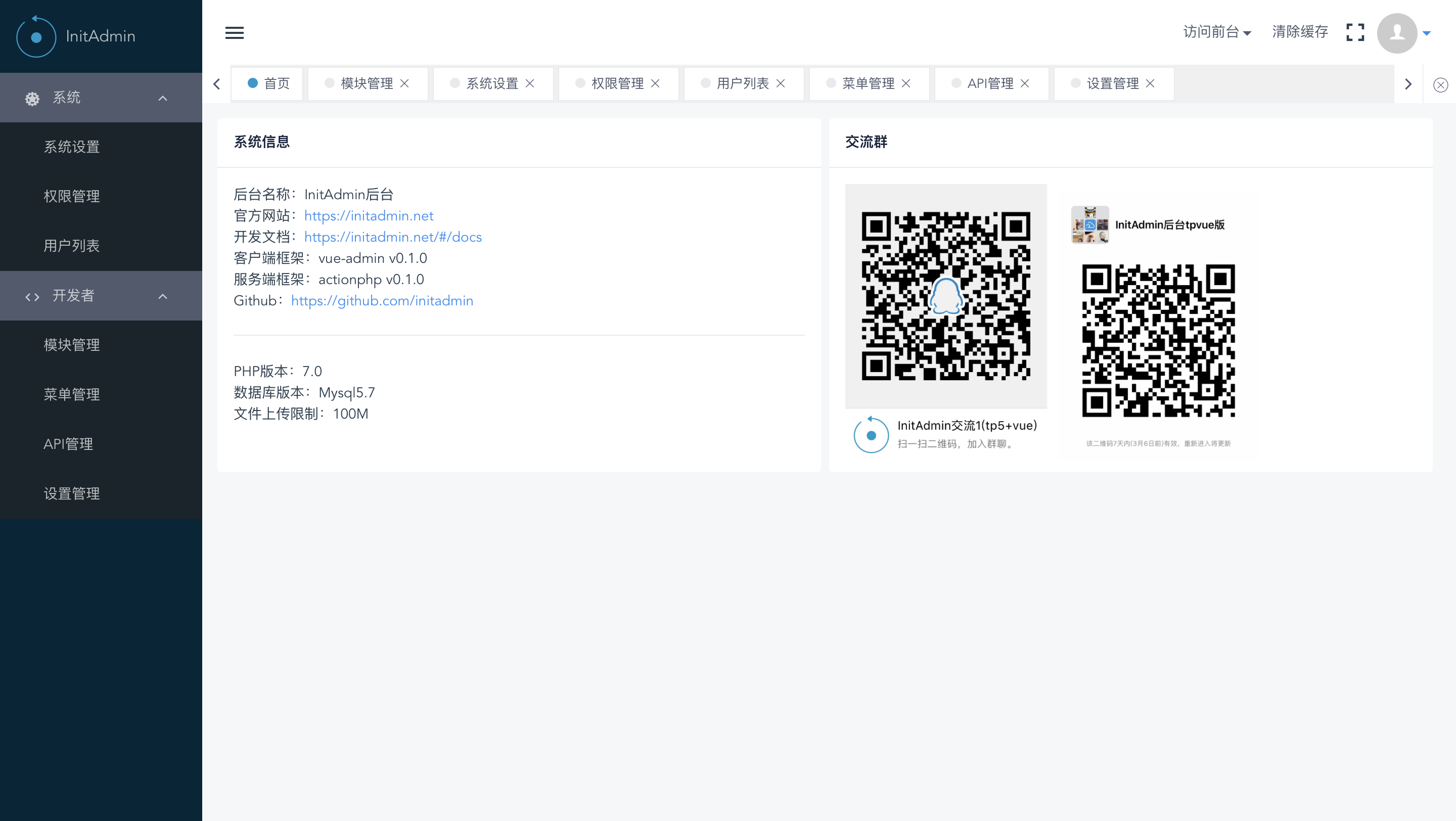
Task: Open 系统设置 in the sidebar
Action: click(101, 147)
